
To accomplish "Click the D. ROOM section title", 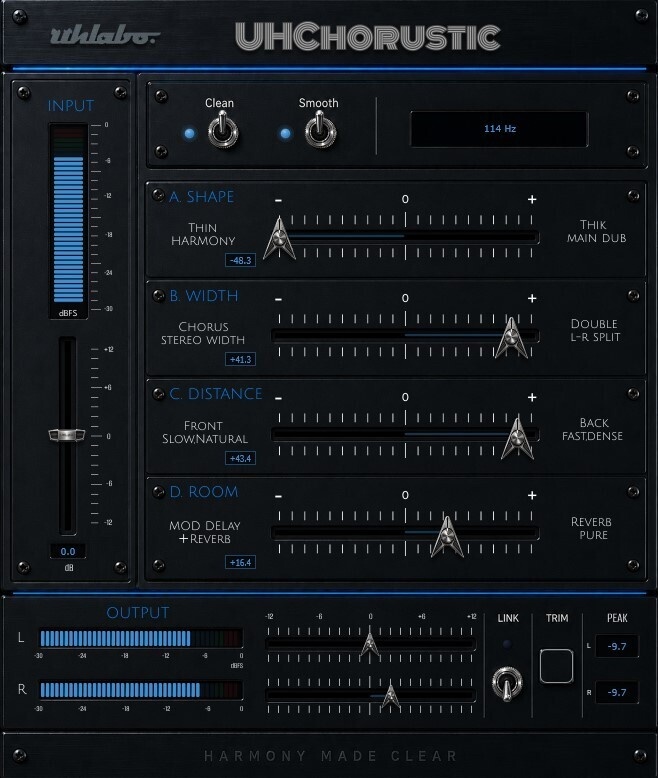I will pyautogui.click(x=204, y=492).
